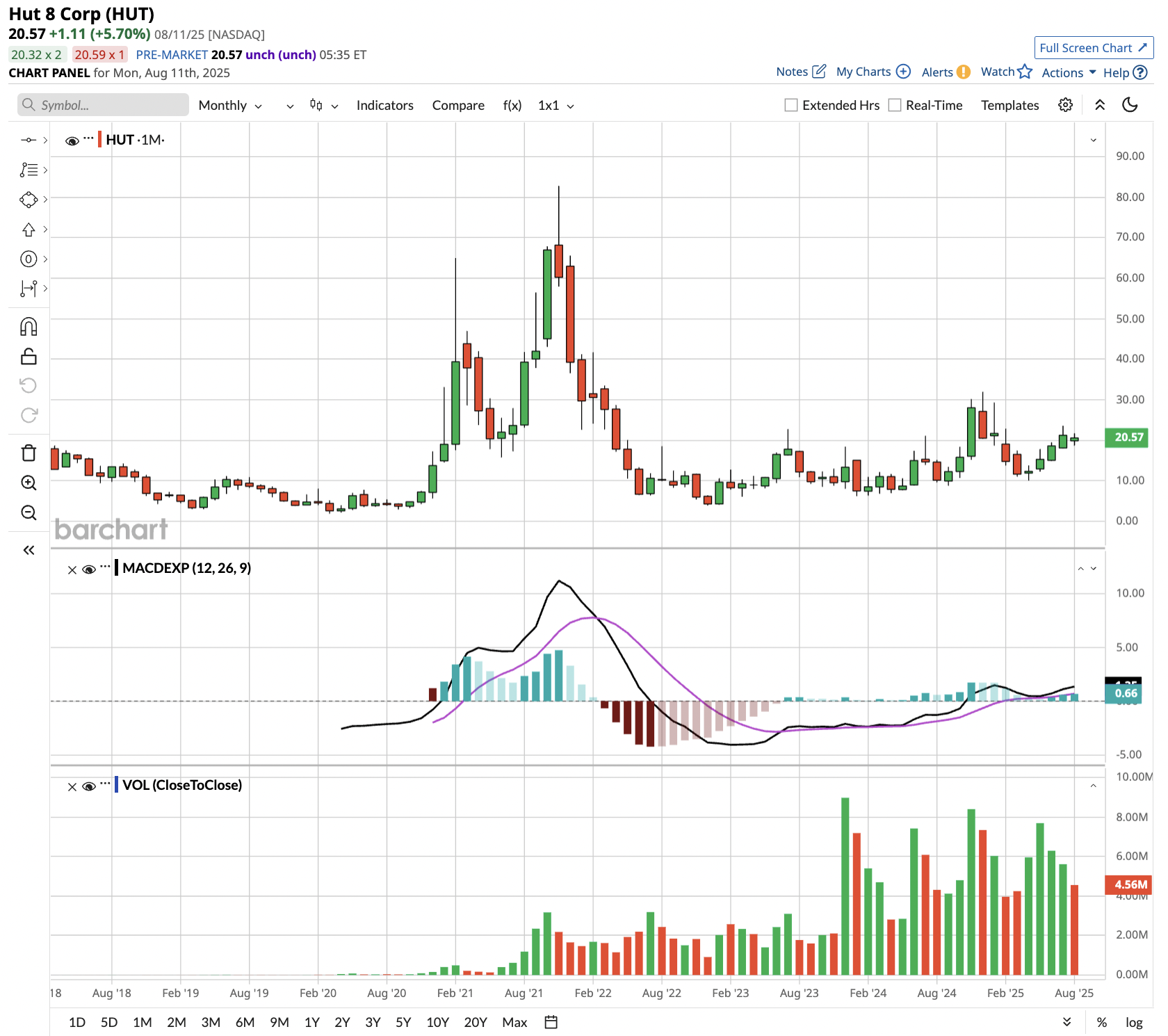The image size is (1168, 1036).
Task: Collapse header with double-up chevron icon
Action: coord(1100,105)
